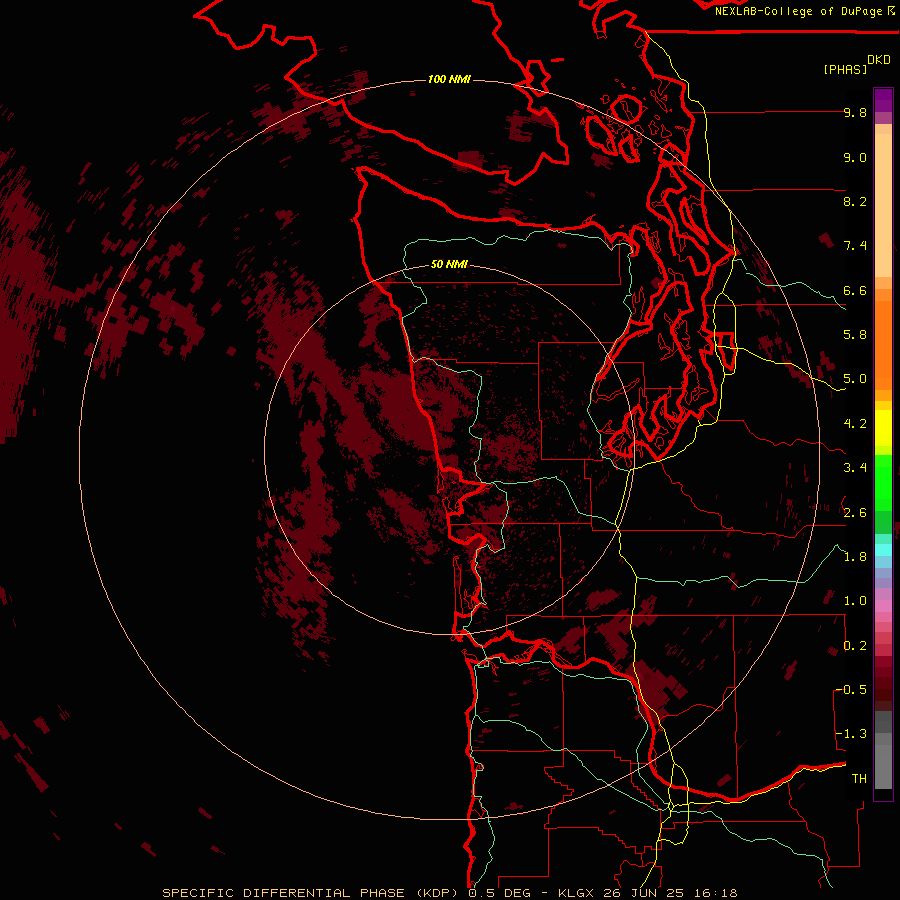Click the 5.0 value on the color scale
This screenshot has height=900, width=900.
[855, 379]
